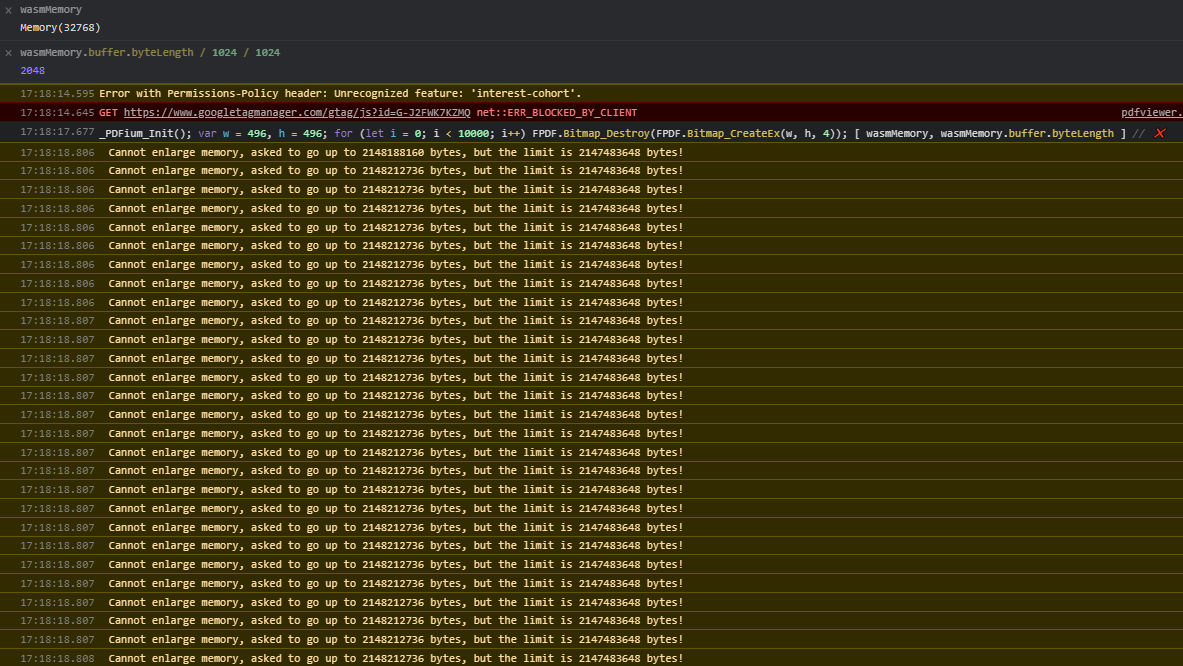Click the net::ERR_BLOCKED_BY_CLIENT error text
This screenshot has height=666, width=1183.
point(557,112)
